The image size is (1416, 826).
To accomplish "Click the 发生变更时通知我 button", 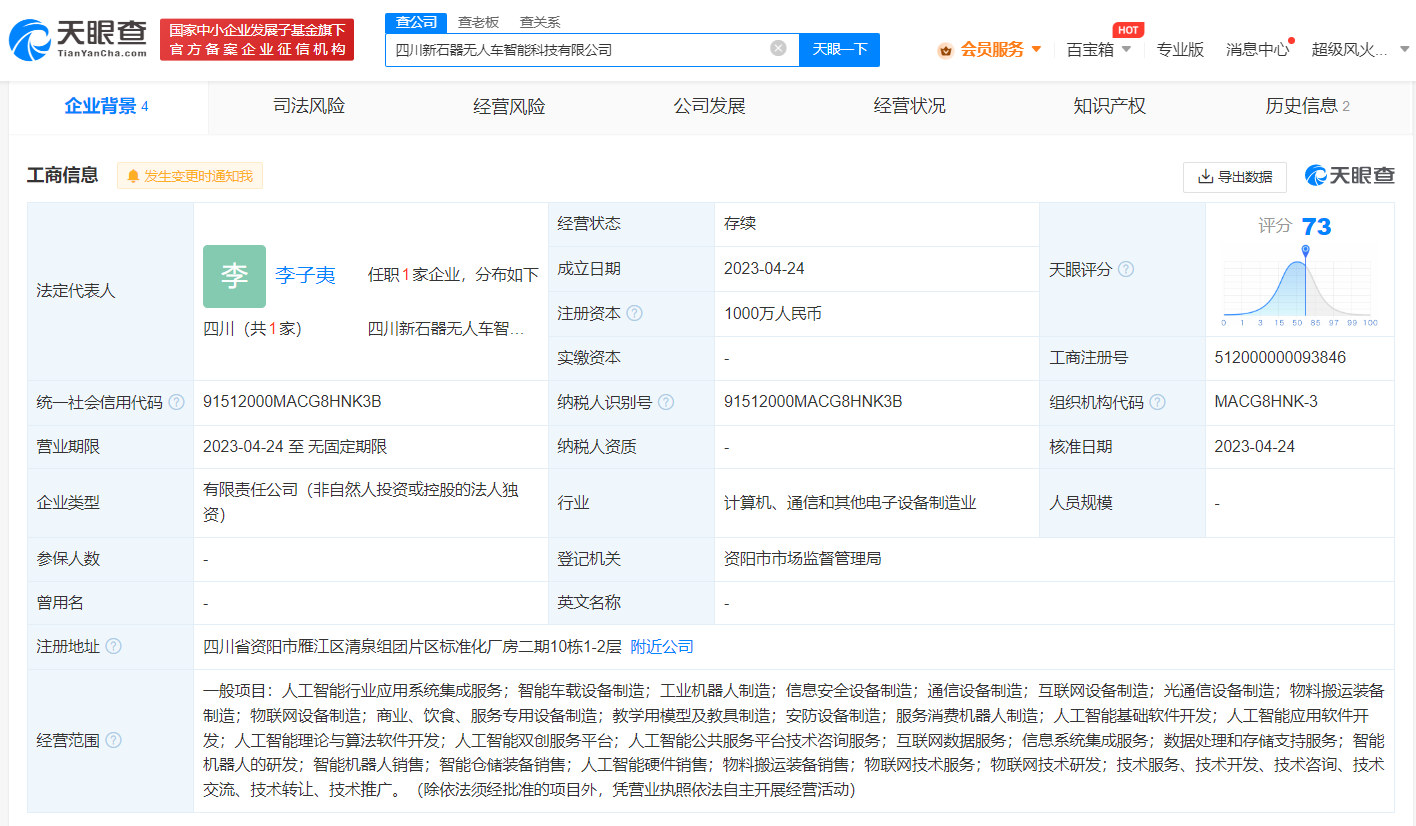I will click(x=190, y=176).
